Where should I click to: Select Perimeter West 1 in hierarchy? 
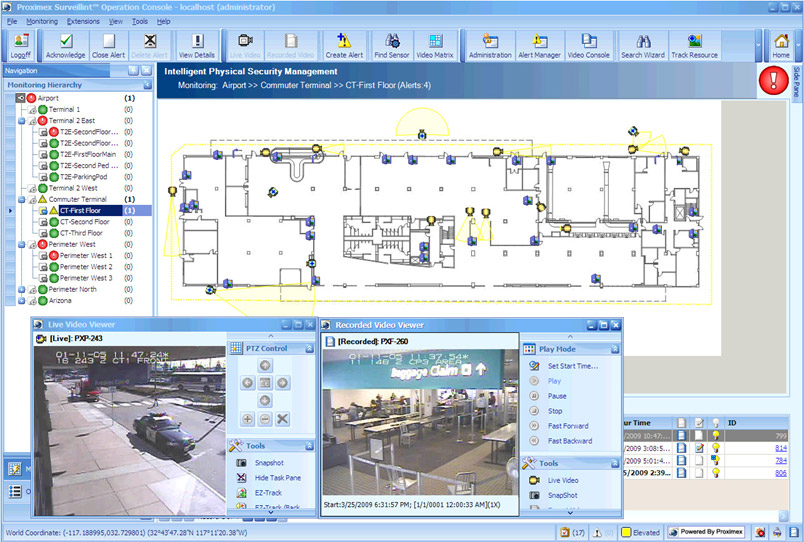[85, 256]
